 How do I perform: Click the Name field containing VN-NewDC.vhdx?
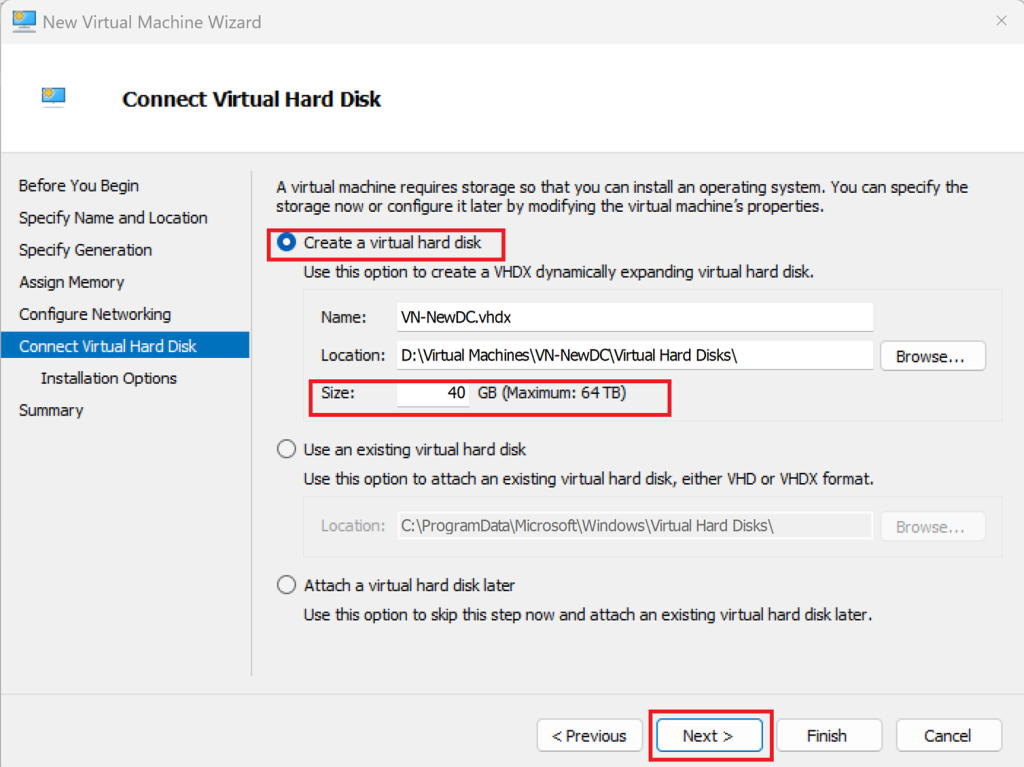pyautogui.click(x=634, y=317)
